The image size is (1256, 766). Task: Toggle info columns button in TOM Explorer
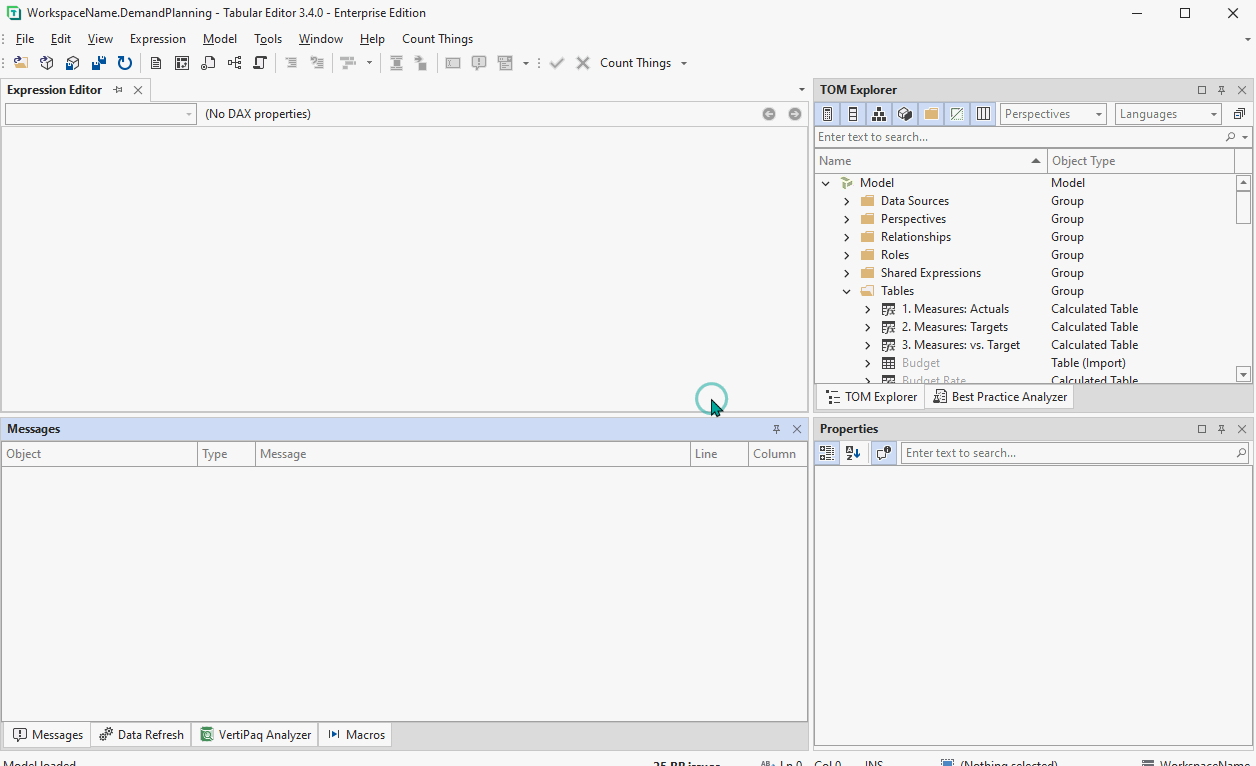click(x=983, y=114)
